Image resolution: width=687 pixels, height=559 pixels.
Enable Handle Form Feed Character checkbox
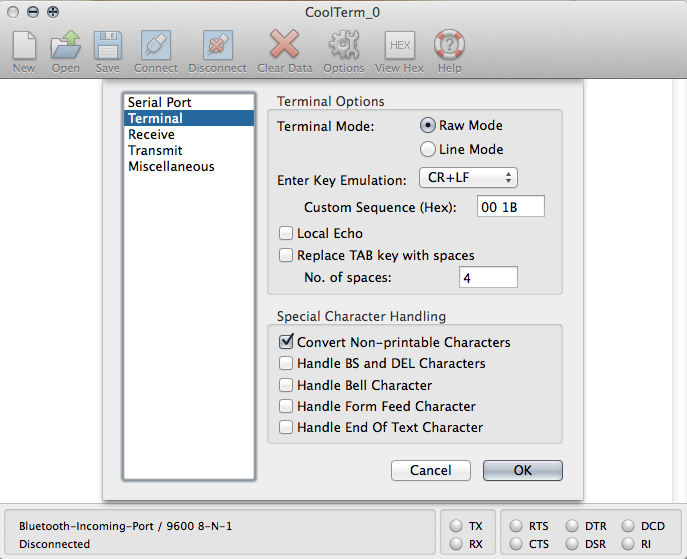click(x=286, y=406)
